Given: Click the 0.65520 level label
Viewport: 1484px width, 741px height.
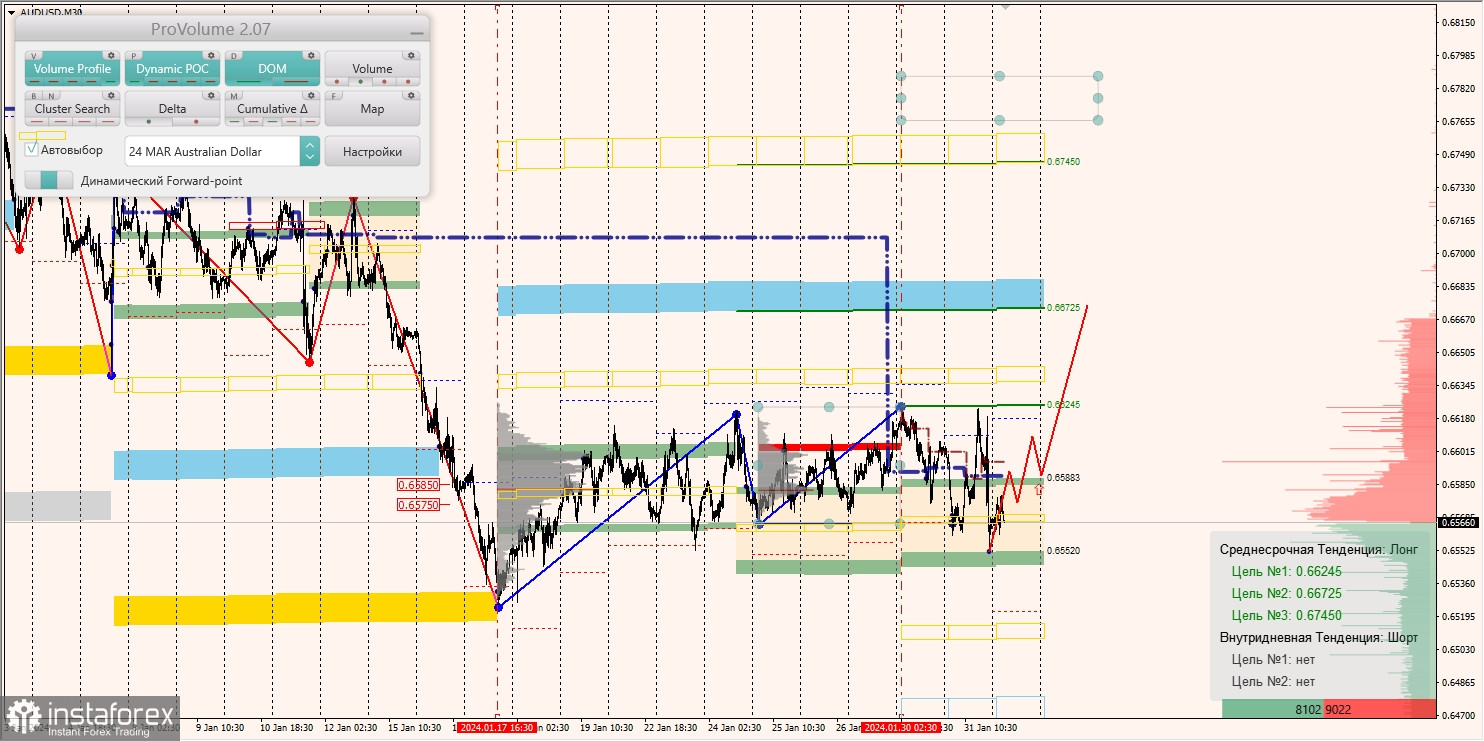Looking at the screenshot, I should click(x=1064, y=551).
